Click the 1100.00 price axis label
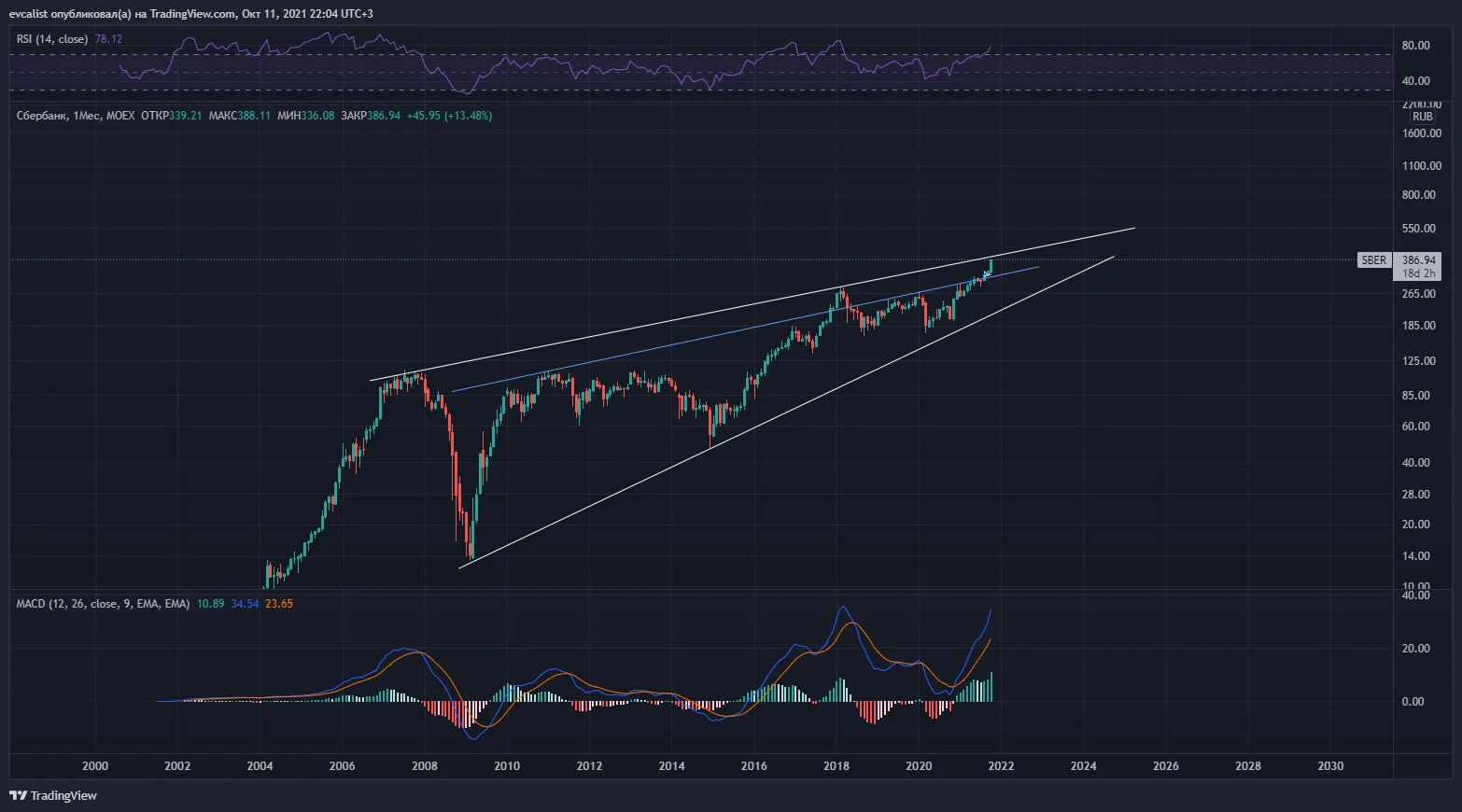The image size is (1462, 812). (1422, 166)
